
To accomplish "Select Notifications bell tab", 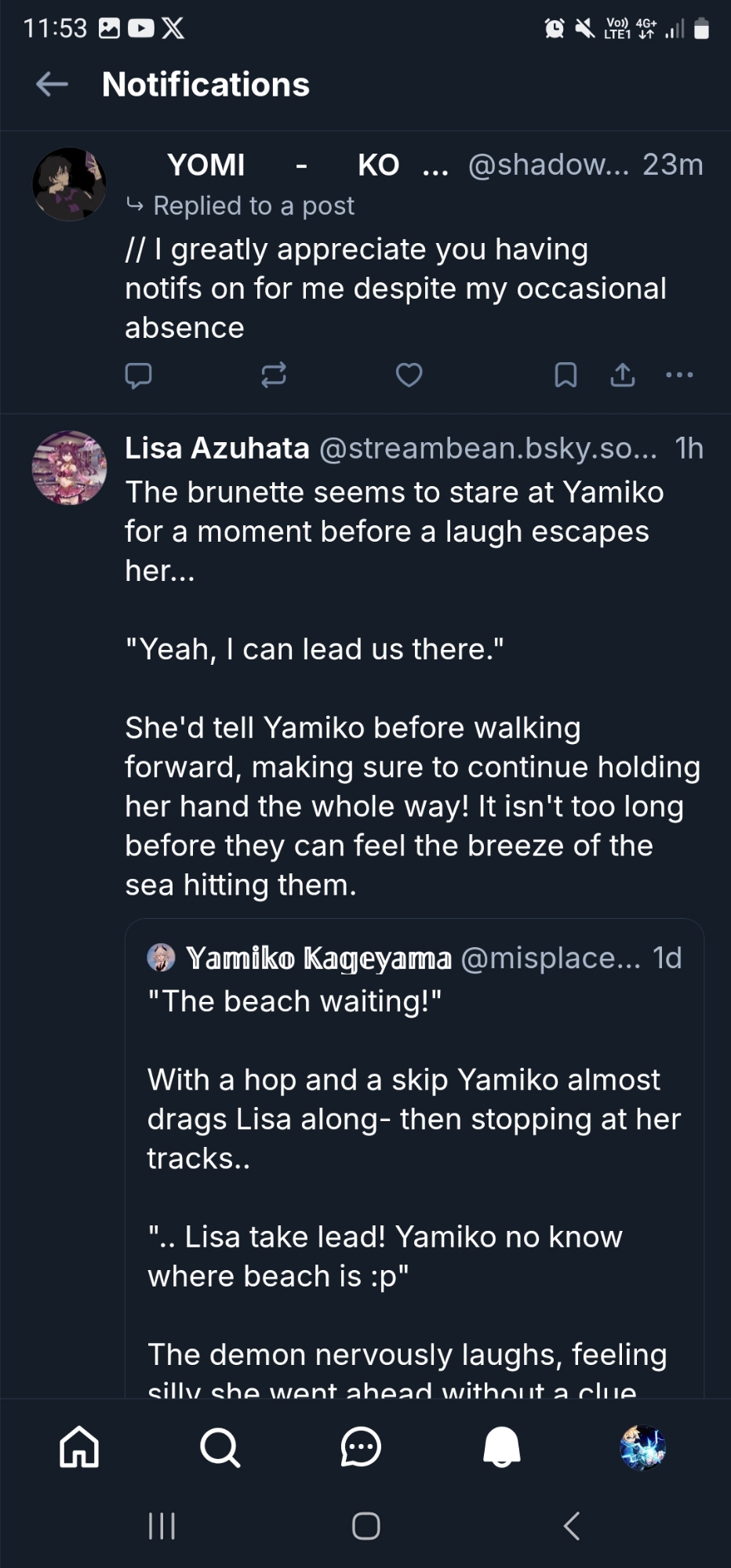I will click(502, 1447).
